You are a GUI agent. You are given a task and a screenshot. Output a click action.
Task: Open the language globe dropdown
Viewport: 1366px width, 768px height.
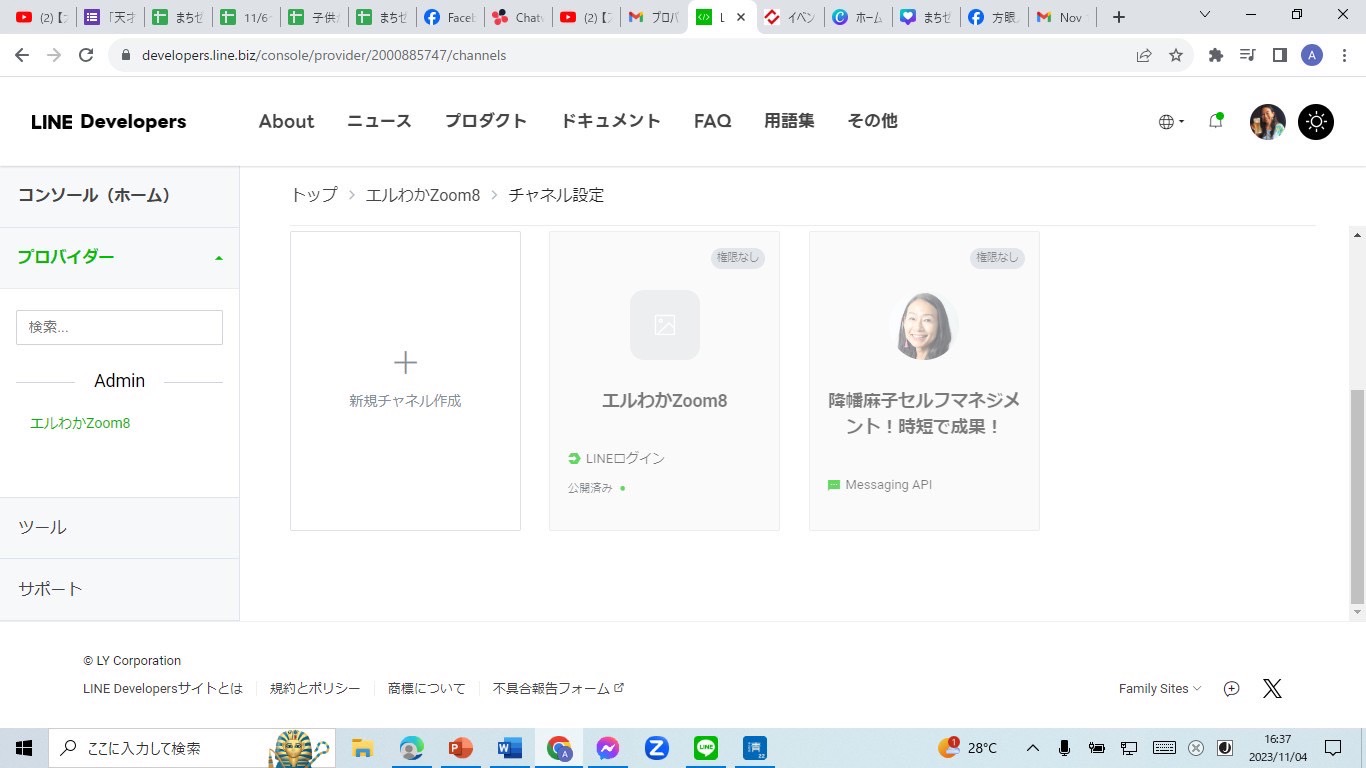pos(1170,122)
